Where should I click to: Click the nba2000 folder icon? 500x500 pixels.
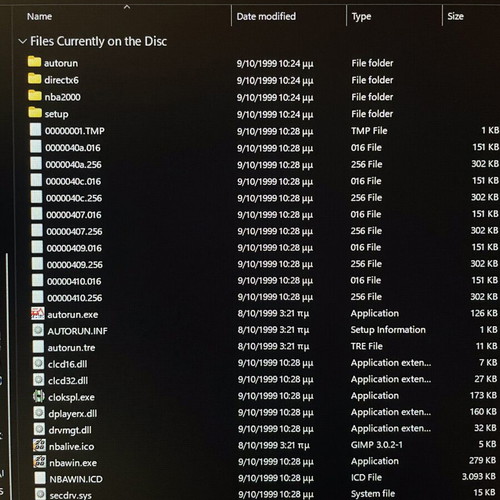pyautogui.click(x=35, y=96)
